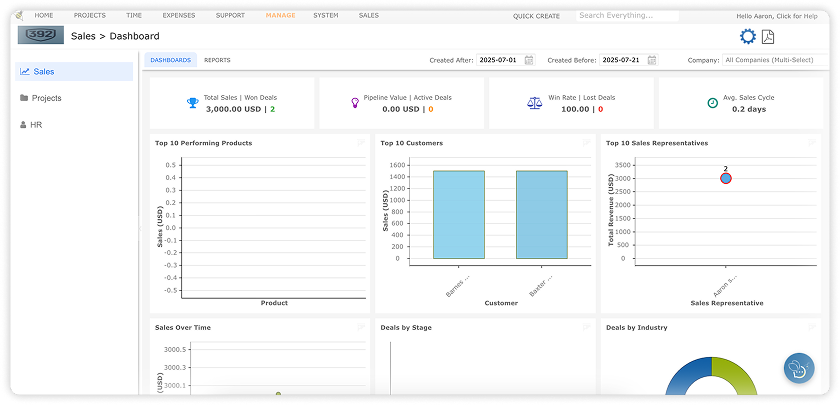Collapse the left sidebar handle

point(139,229)
